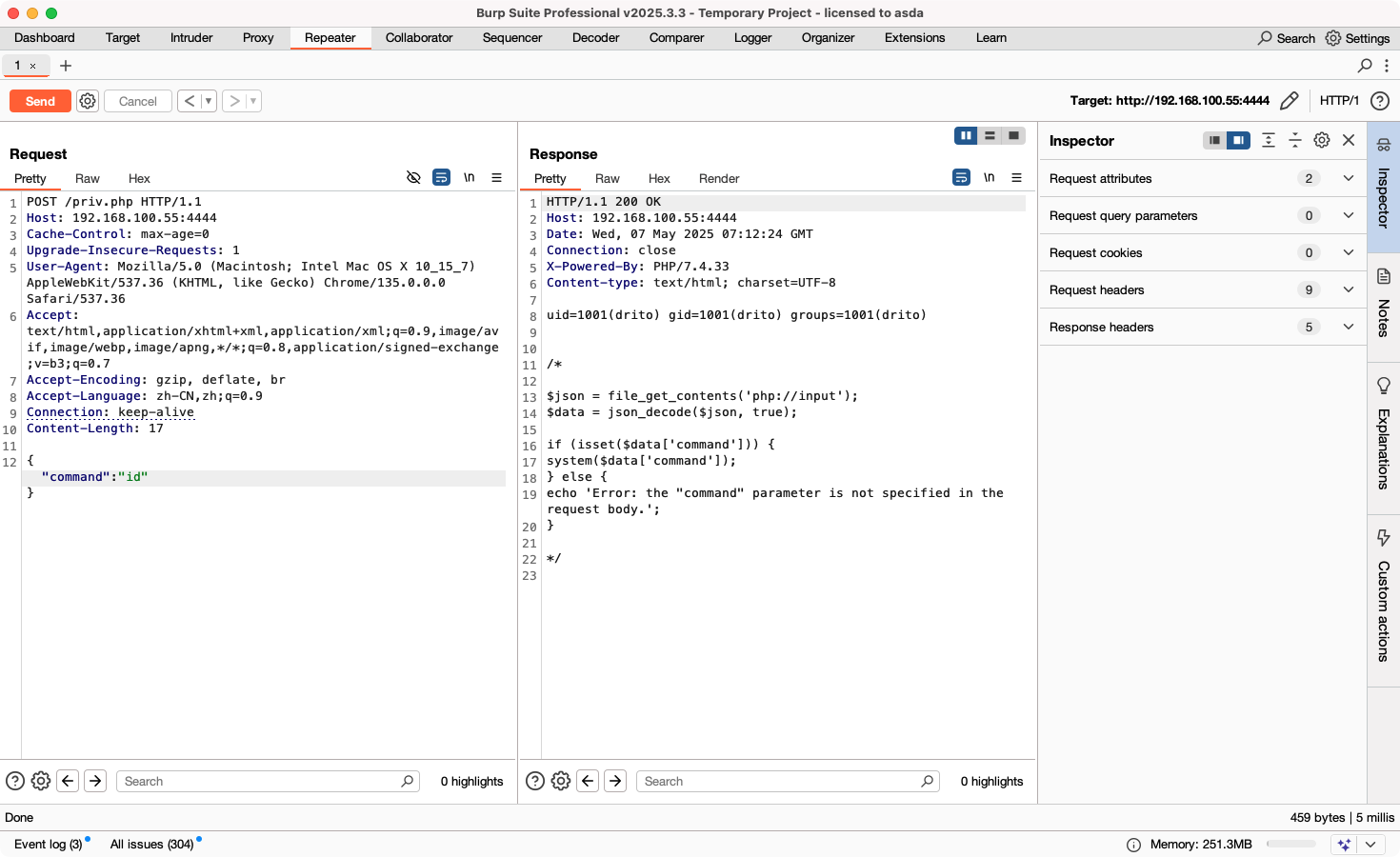Toggle the HTTP/1 protocol selector
1400x857 pixels.
pyautogui.click(x=1339, y=100)
